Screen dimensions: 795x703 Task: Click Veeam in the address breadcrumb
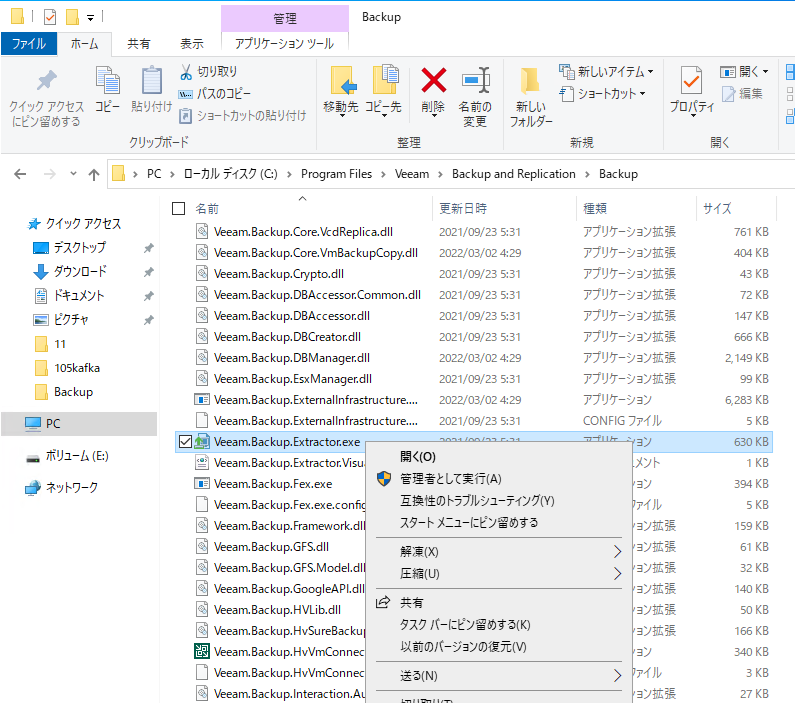pos(412,174)
